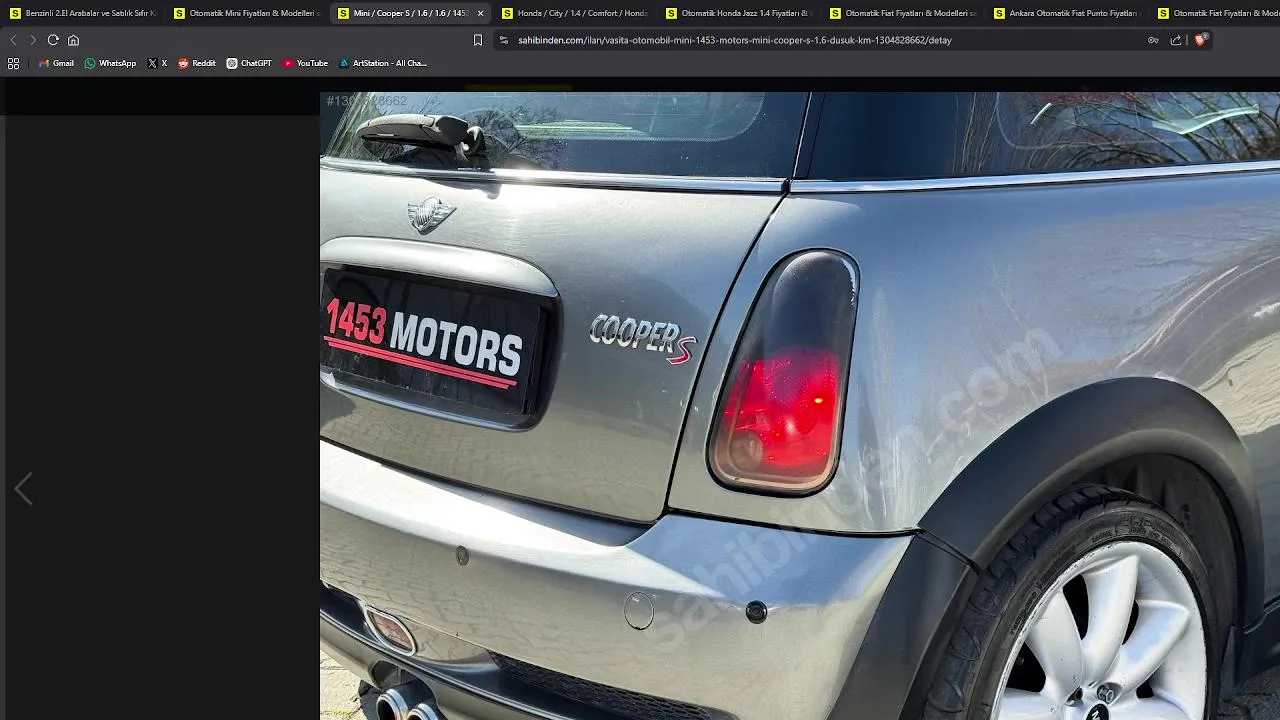Close the active Mini / Cooper S tab
Image resolution: width=1280 pixels, height=720 pixels.
(480, 13)
